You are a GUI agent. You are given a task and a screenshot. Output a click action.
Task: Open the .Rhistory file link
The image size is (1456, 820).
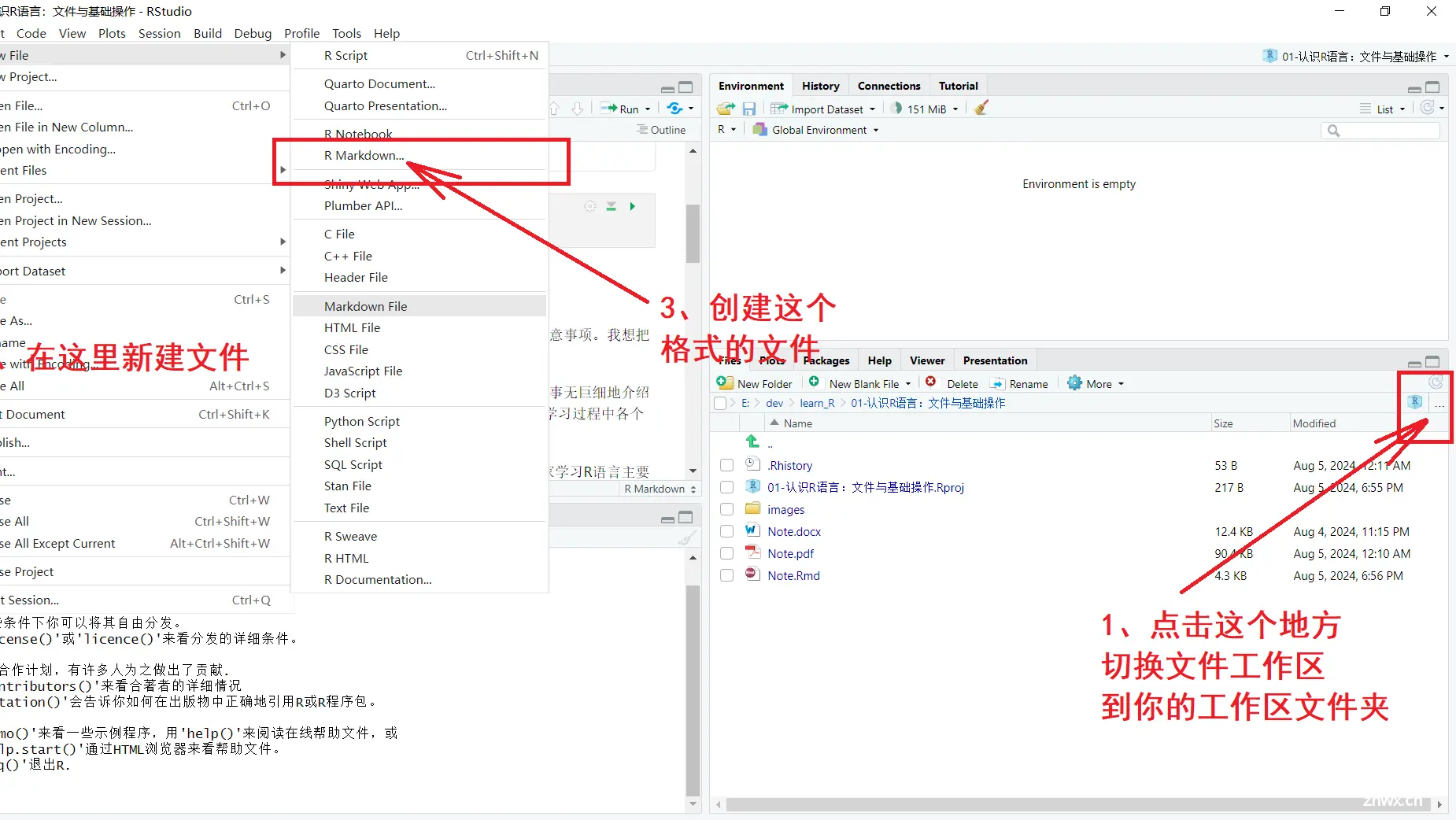tap(789, 465)
